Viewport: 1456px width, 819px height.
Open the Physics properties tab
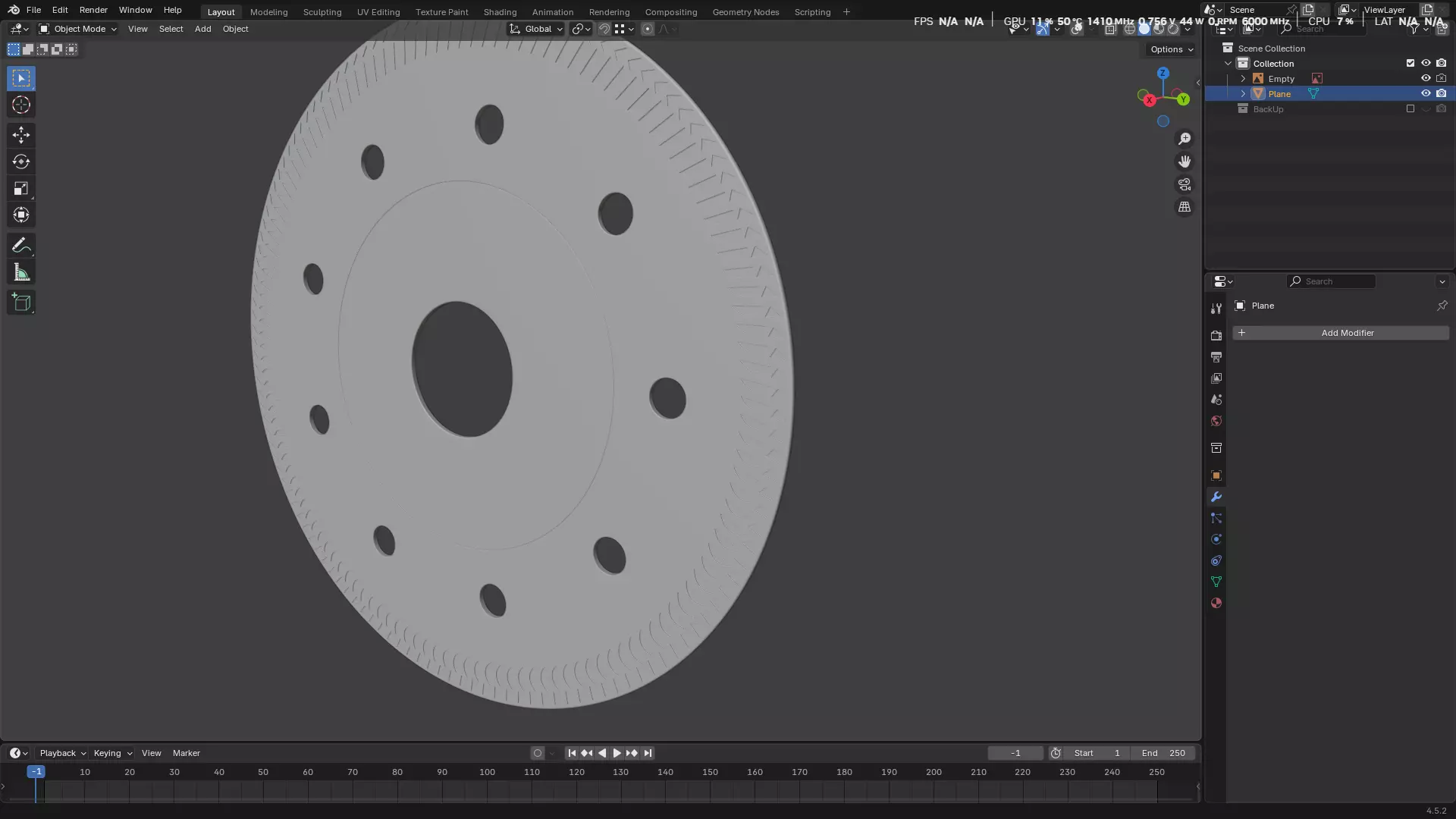(1216, 539)
